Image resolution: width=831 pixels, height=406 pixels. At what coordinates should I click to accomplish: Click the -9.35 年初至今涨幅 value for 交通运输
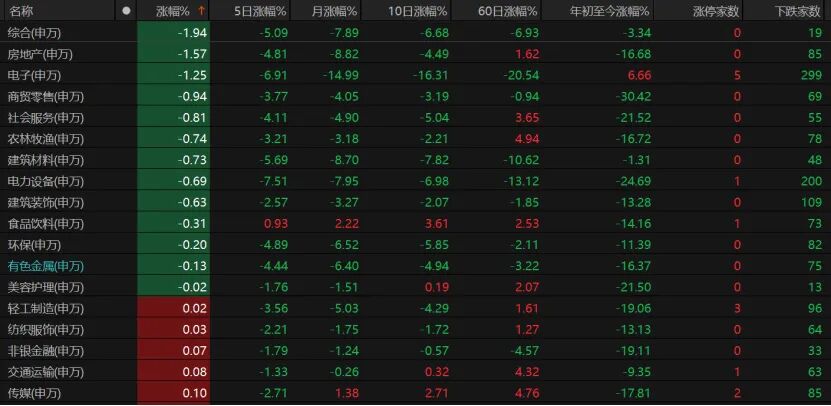(x=636, y=372)
